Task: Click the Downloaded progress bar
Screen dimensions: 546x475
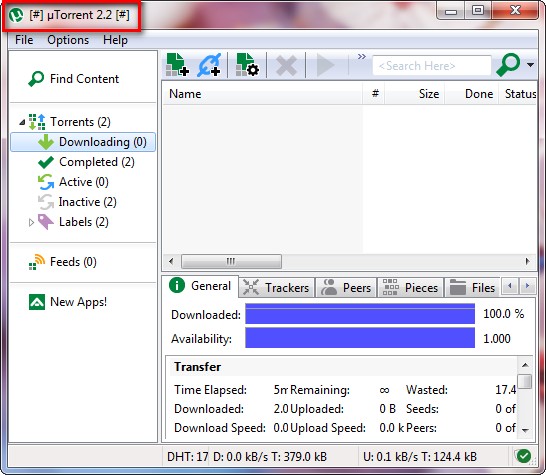Action: [360, 314]
